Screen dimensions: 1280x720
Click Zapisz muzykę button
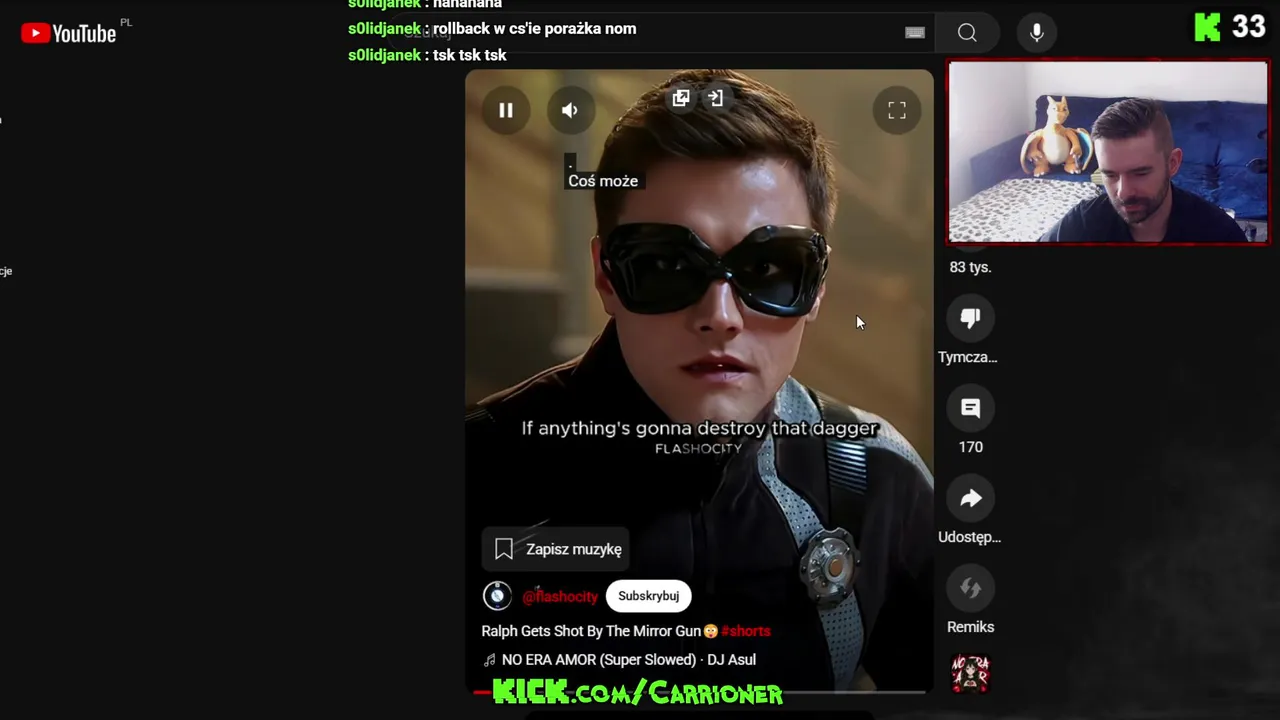click(558, 549)
